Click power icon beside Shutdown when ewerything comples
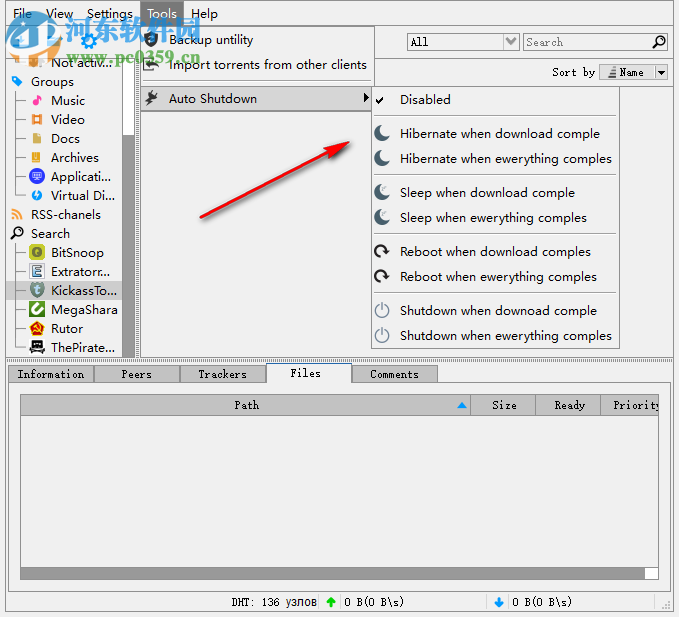Viewport: 679px width, 617px height. tap(382, 335)
